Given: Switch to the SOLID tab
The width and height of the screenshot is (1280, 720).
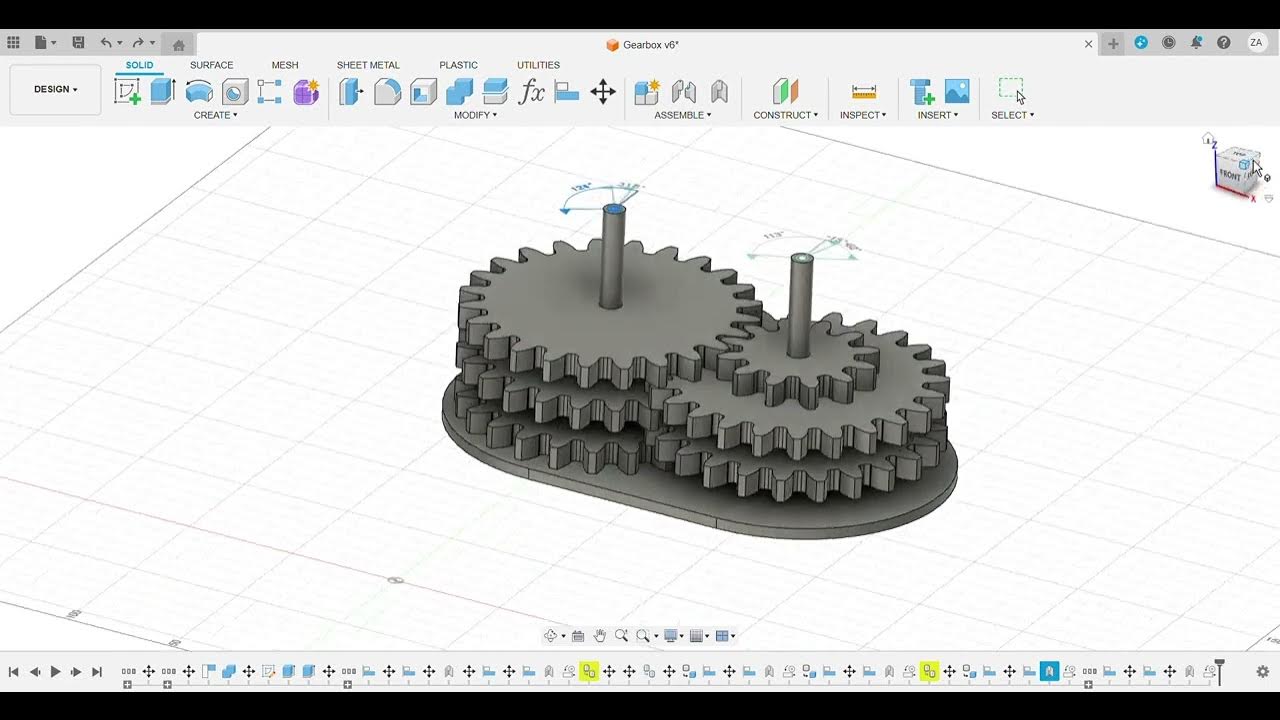Looking at the screenshot, I should click(x=140, y=65).
